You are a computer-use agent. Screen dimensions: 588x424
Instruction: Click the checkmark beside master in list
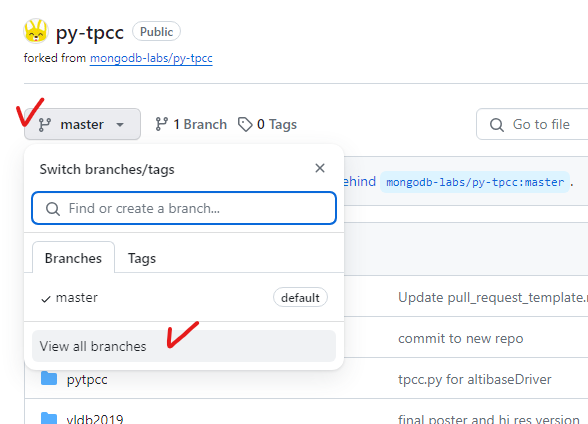coord(46,299)
